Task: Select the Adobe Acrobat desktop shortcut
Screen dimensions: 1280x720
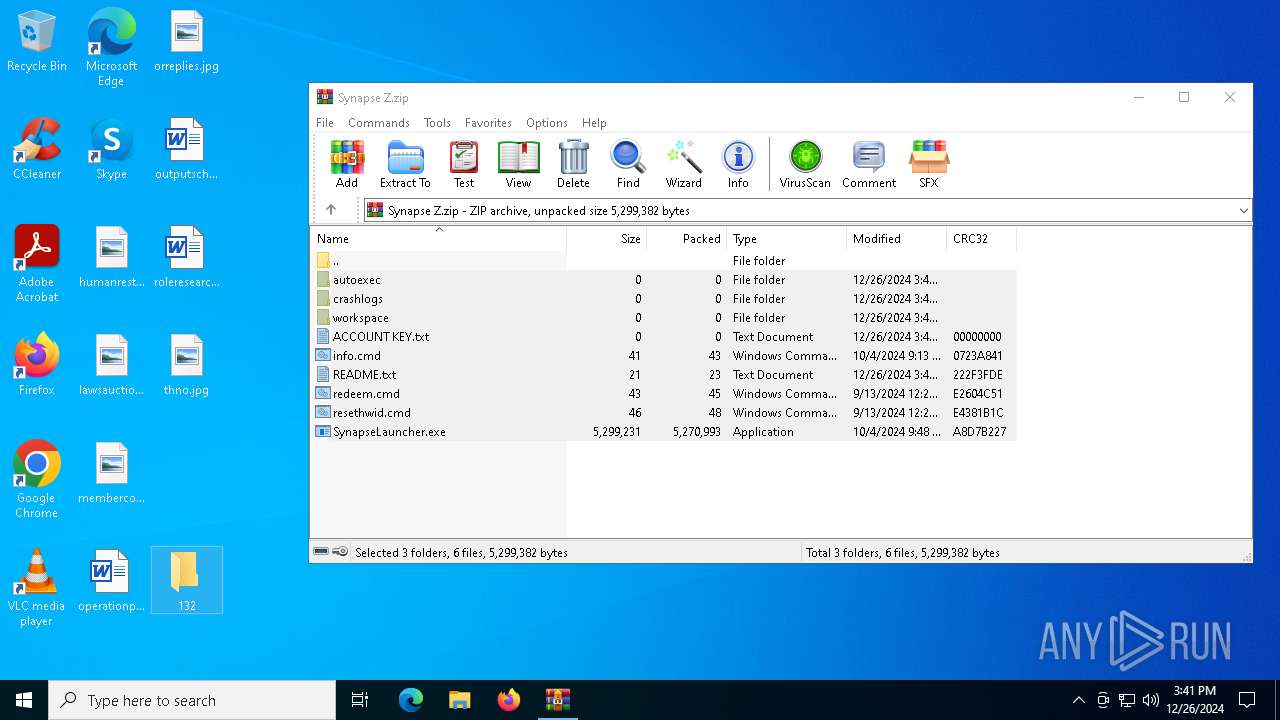Action: (x=37, y=264)
